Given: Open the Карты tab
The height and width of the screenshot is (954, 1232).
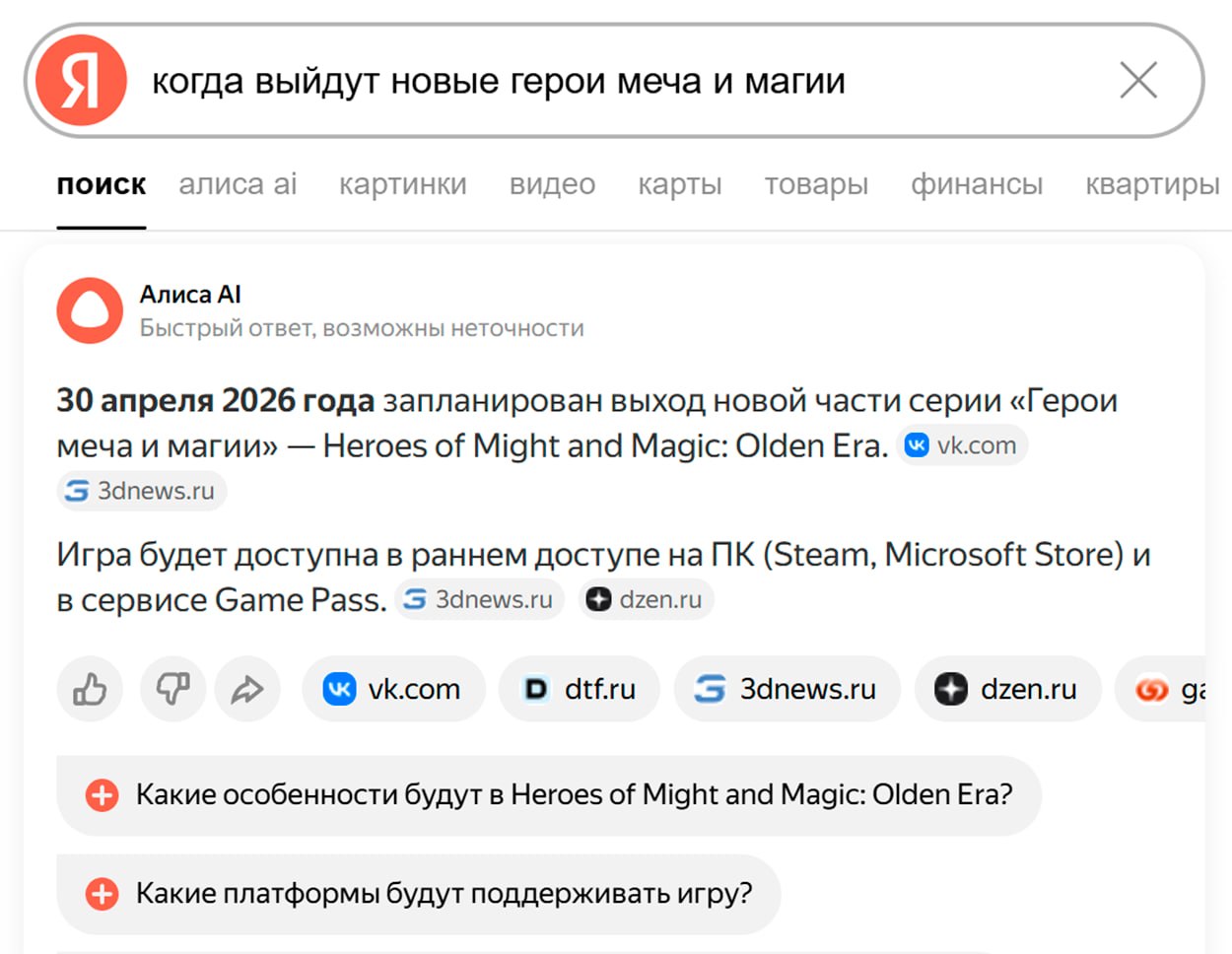Looking at the screenshot, I should click(x=679, y=184).
